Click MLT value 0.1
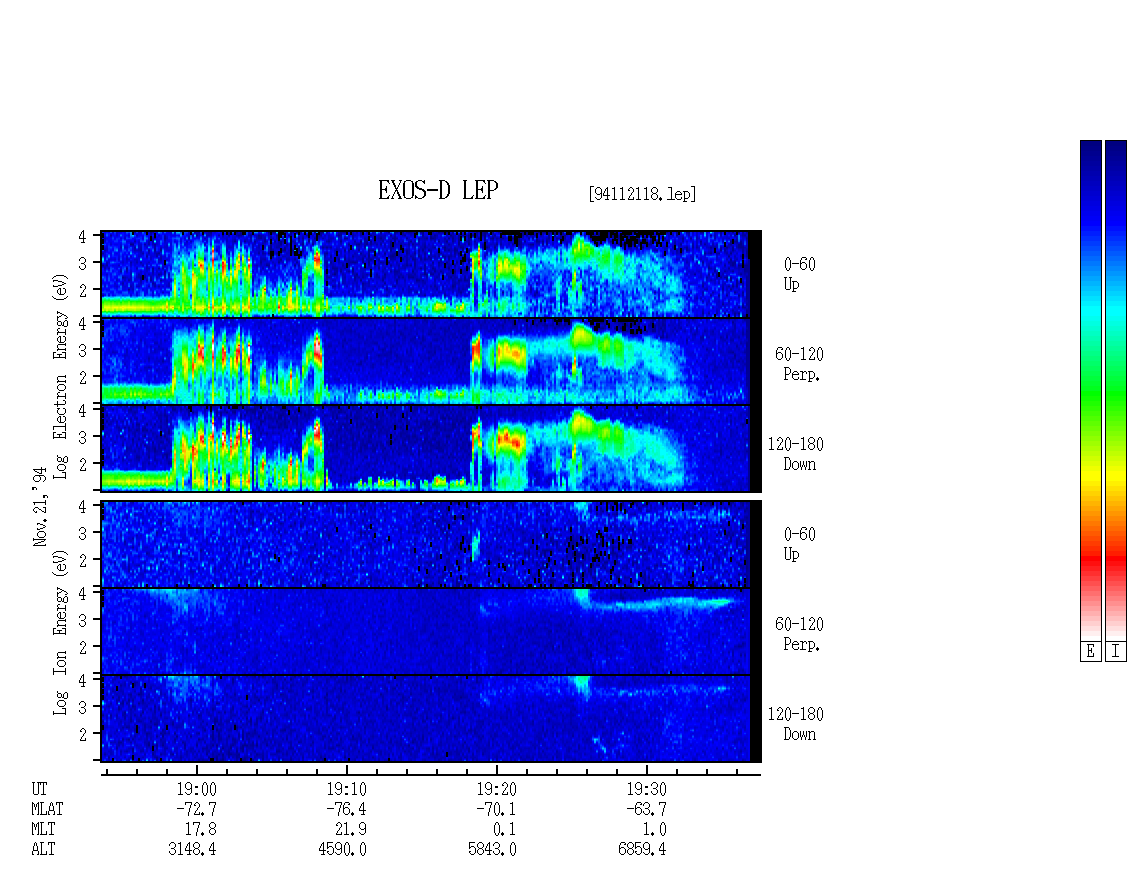Viewport: 1130px width, 875px height. tap(504, 830)
